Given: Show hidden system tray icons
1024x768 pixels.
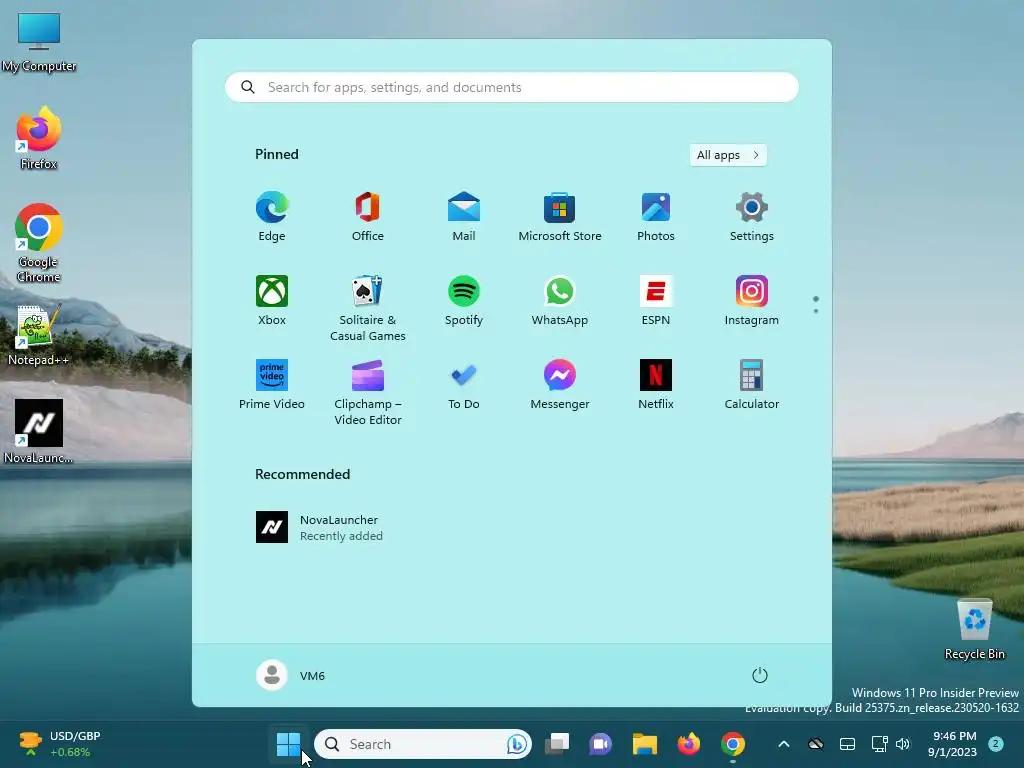Looking at the screenshot, I should coord(784,744).
